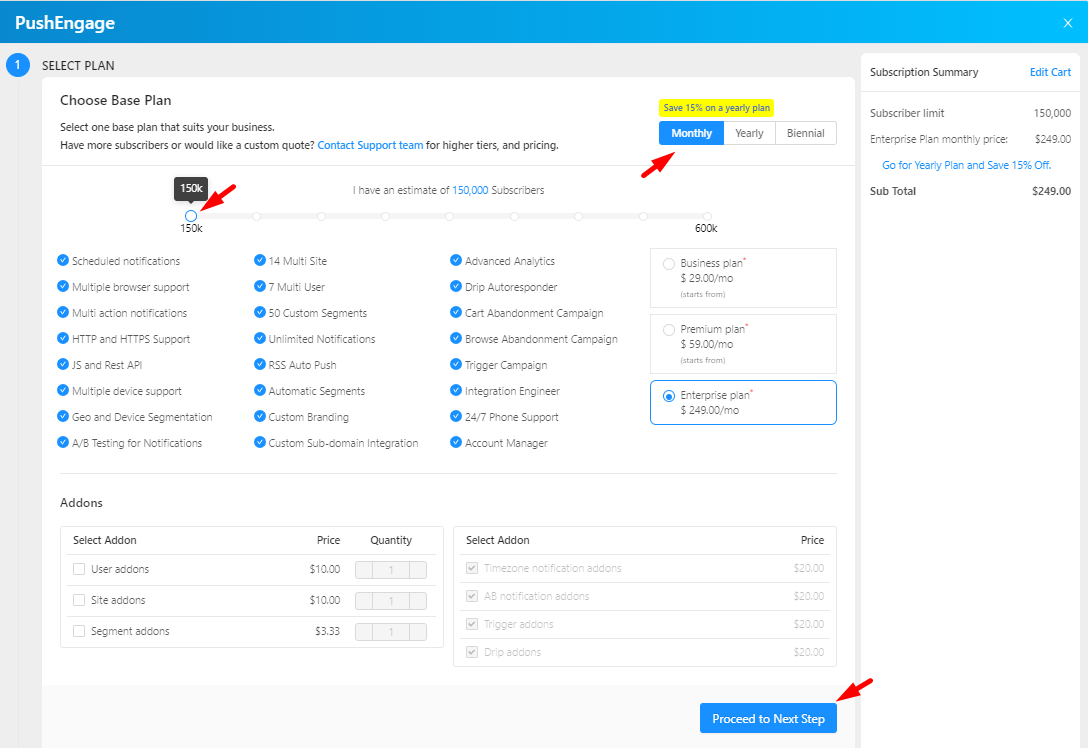Increase the Site addons quantity
Viewport: 1088px width, 748px height.
coord(418,601)
